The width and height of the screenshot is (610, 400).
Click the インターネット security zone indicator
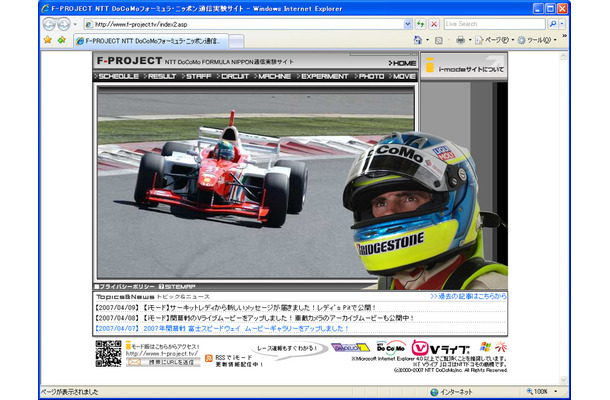(451, 392)
